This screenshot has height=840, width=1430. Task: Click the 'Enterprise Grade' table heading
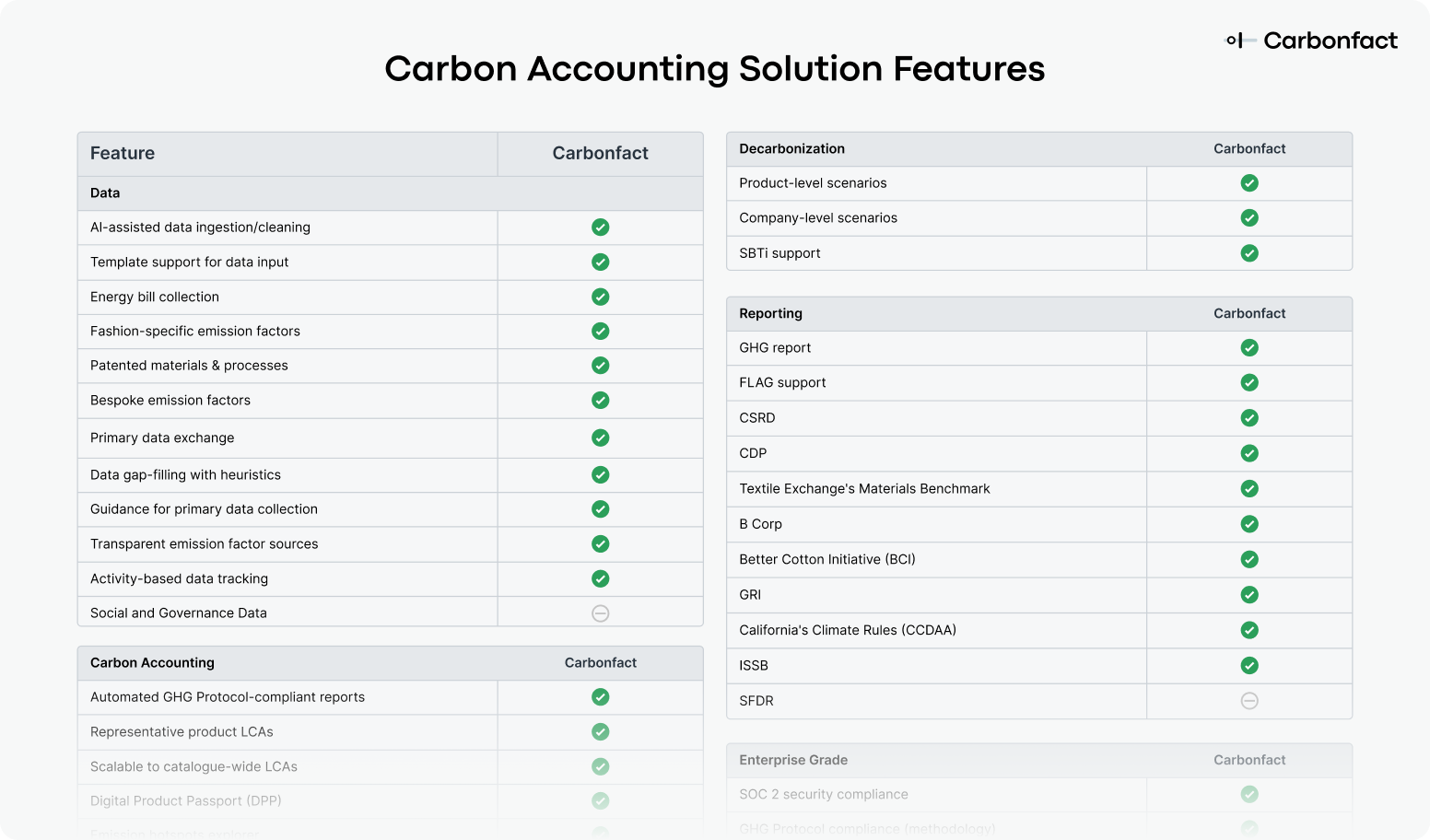point(793,760)
